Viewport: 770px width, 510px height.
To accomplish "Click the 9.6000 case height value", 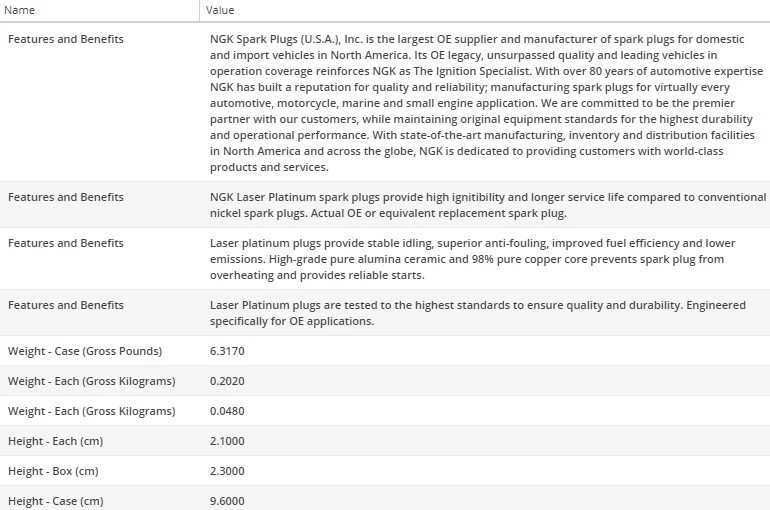I will [227, 500].
